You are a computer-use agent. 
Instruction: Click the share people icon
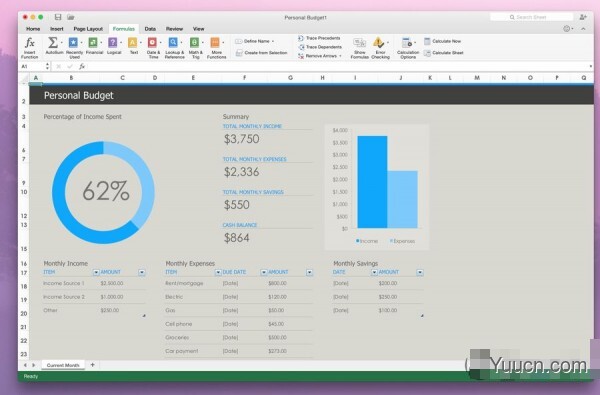coord(583,17)
